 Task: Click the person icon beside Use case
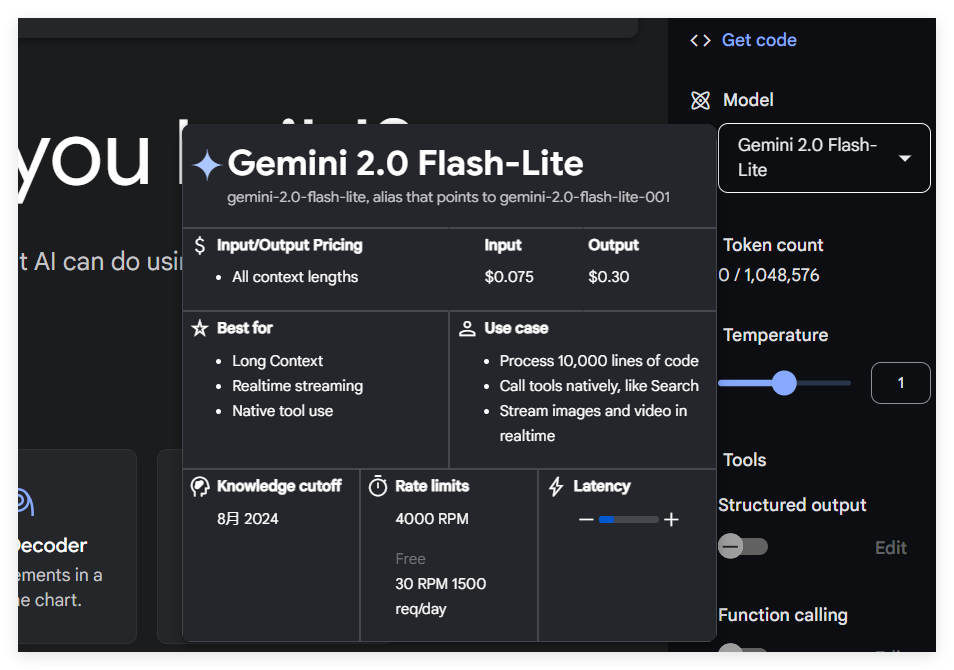click(466, 327)
